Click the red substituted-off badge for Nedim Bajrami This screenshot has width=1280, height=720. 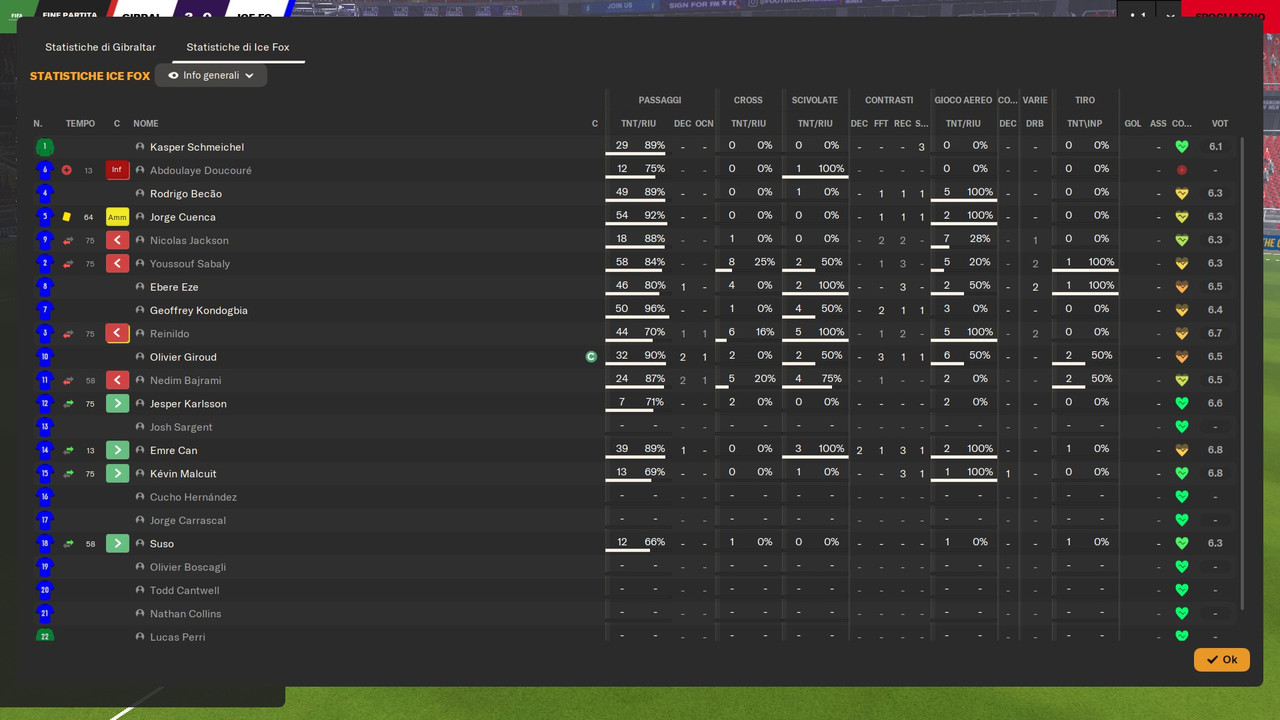pos(117,380)
